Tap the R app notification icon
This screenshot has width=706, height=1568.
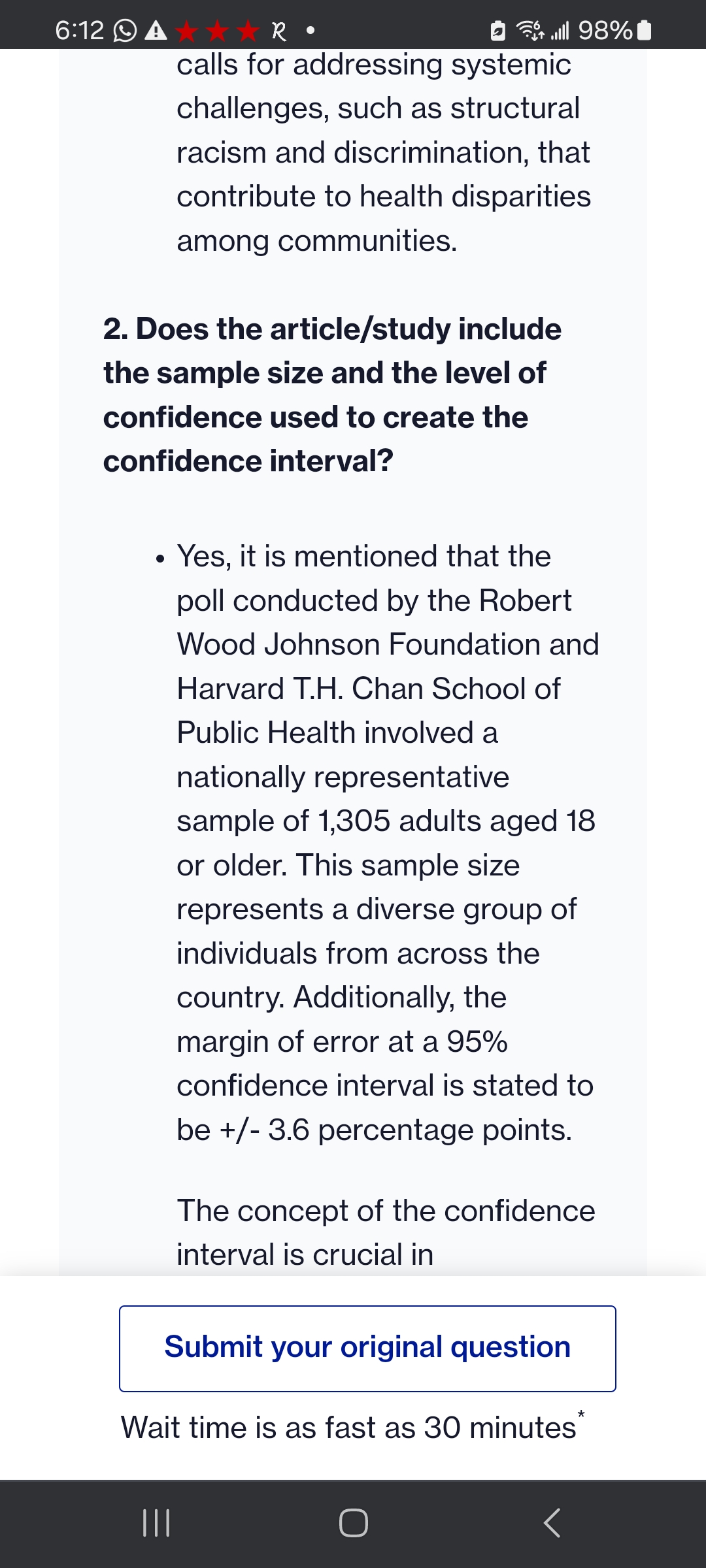tap(280, 31)
